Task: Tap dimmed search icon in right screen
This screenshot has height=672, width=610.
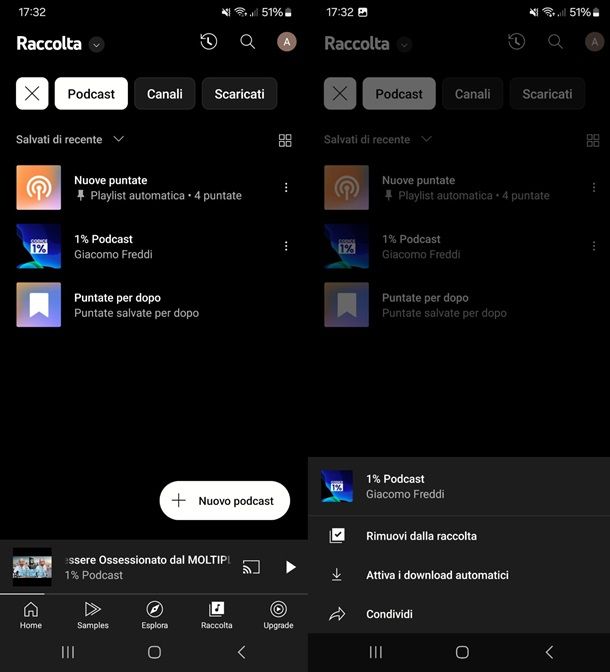Action: [x=555, y=42]
